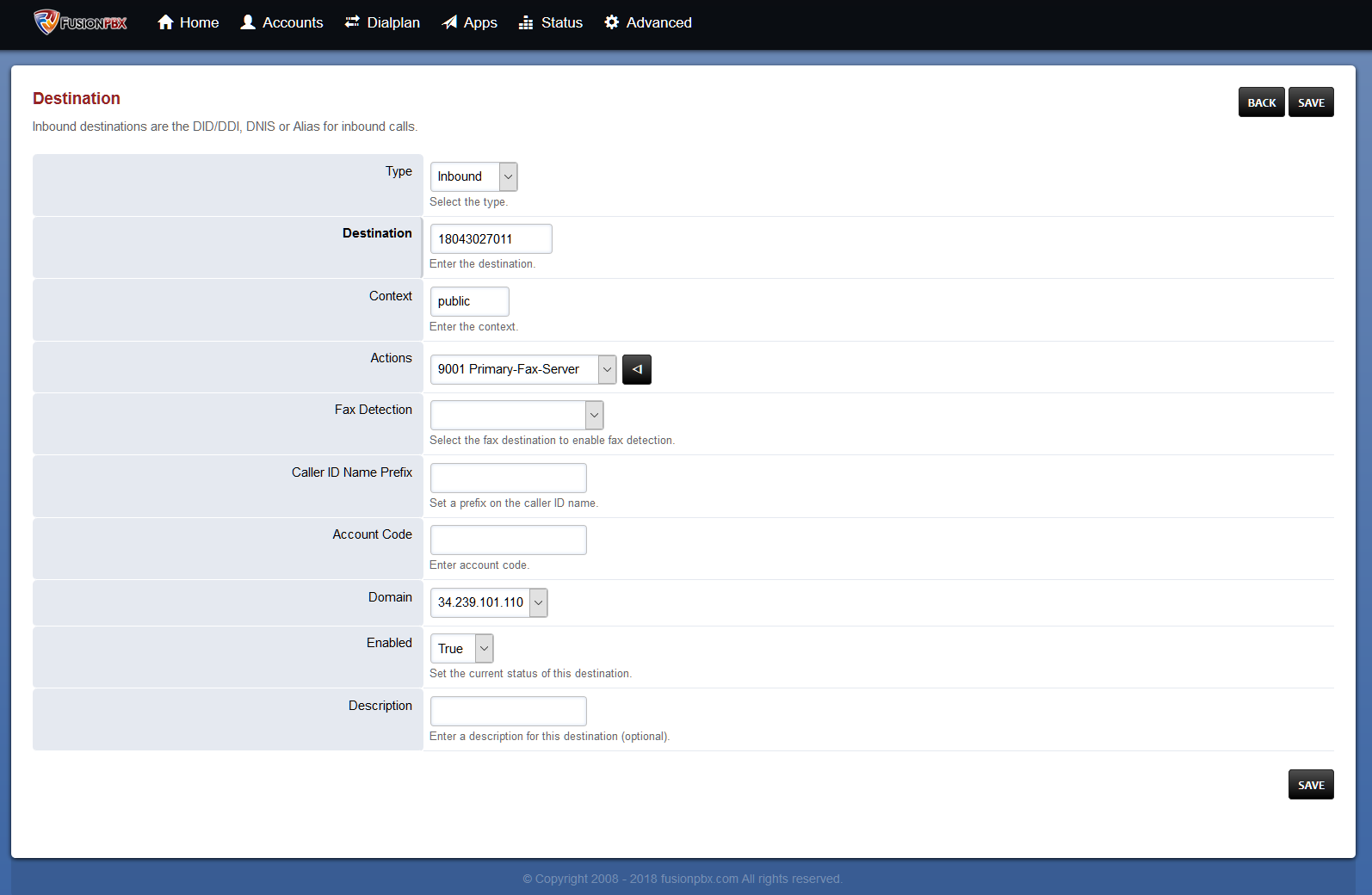
Task: Click the bottom SAVE button
Action: click(1311, 785)
